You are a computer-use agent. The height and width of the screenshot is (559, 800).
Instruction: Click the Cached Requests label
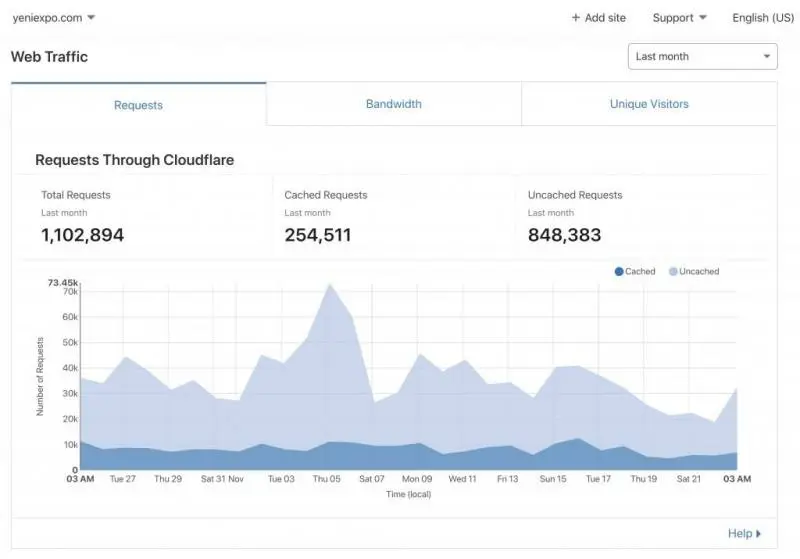(x=326, y=195)
